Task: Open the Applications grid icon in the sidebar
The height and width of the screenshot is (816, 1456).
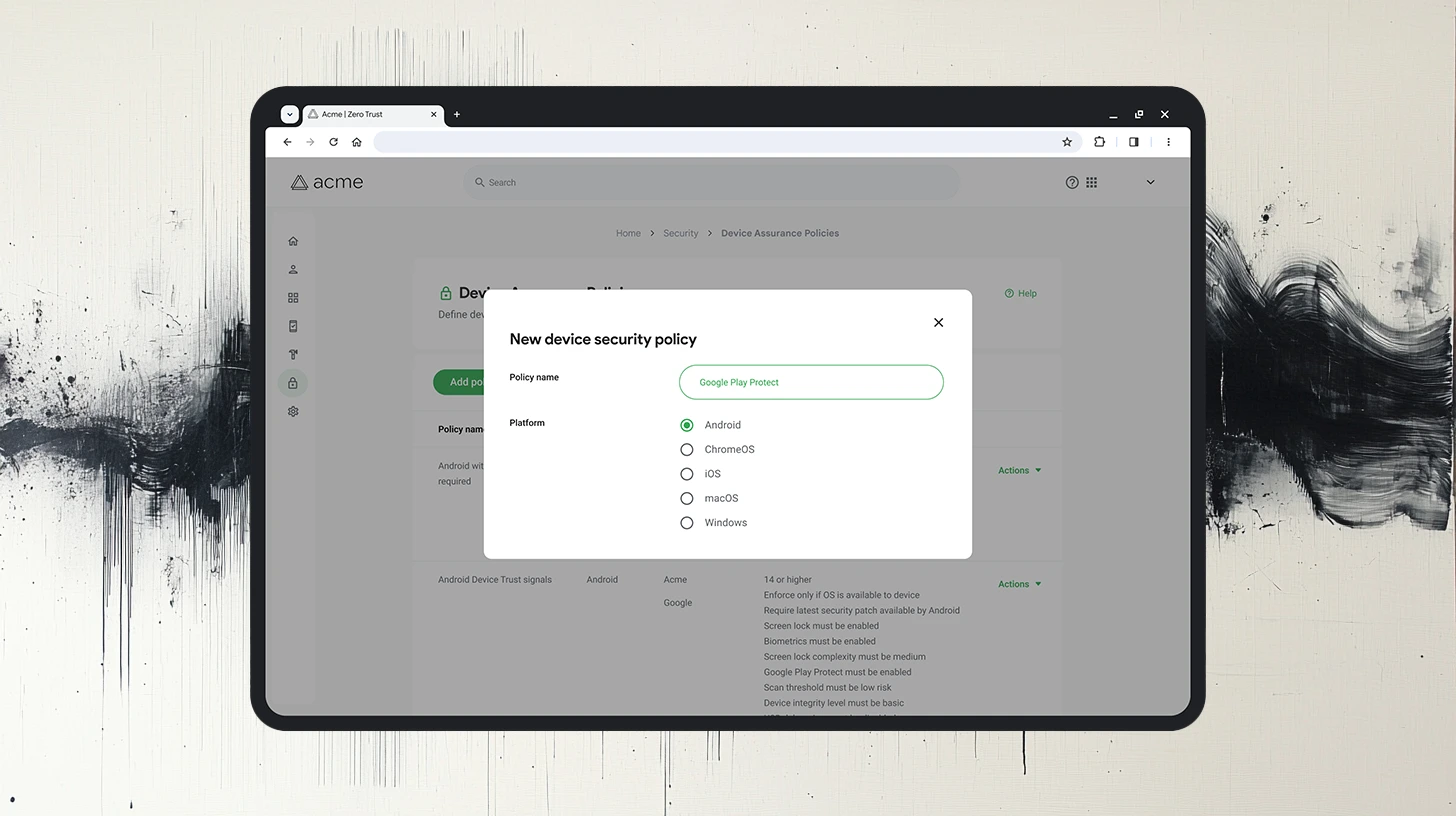Action: [x=292, y=297]
